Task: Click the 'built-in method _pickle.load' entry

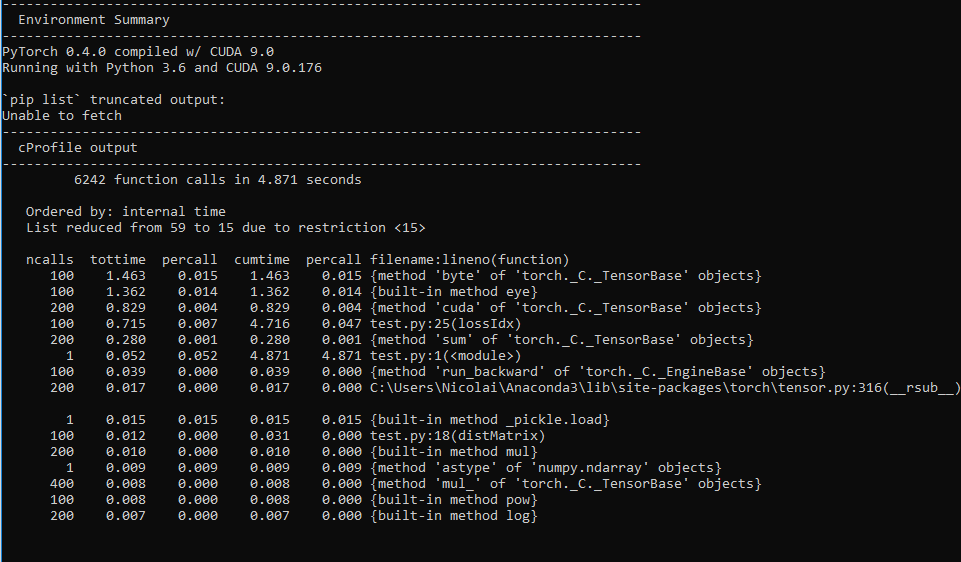Action: (x=490, y=420)
